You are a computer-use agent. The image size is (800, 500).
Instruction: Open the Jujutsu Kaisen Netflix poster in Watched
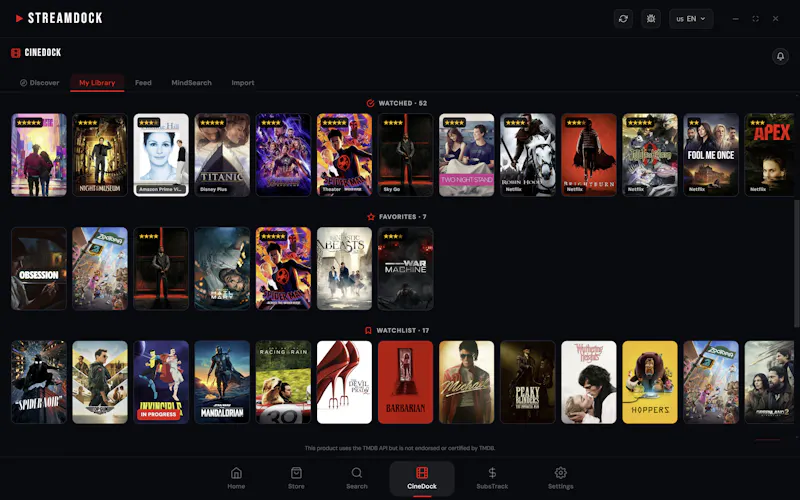point(650,155)
